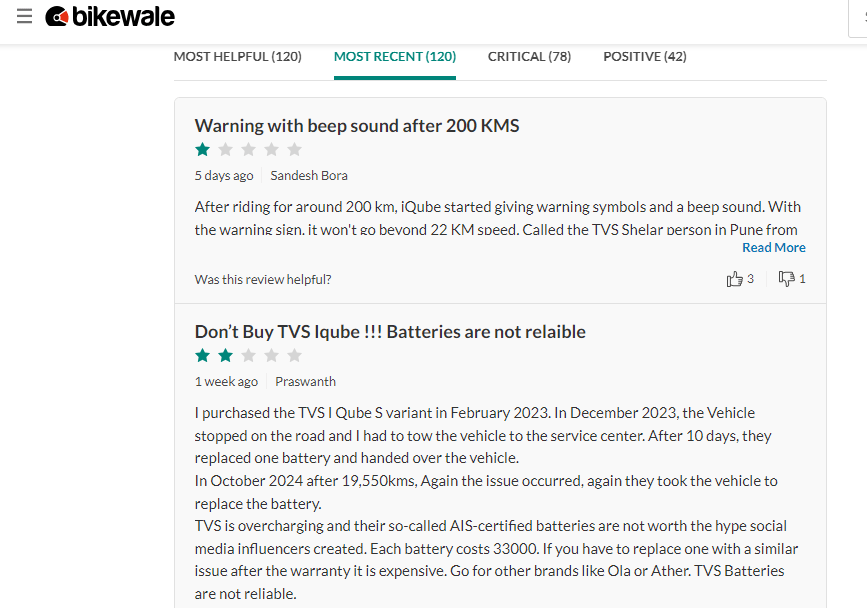Open the hamburger navigation menu

[x=24, y=17]
